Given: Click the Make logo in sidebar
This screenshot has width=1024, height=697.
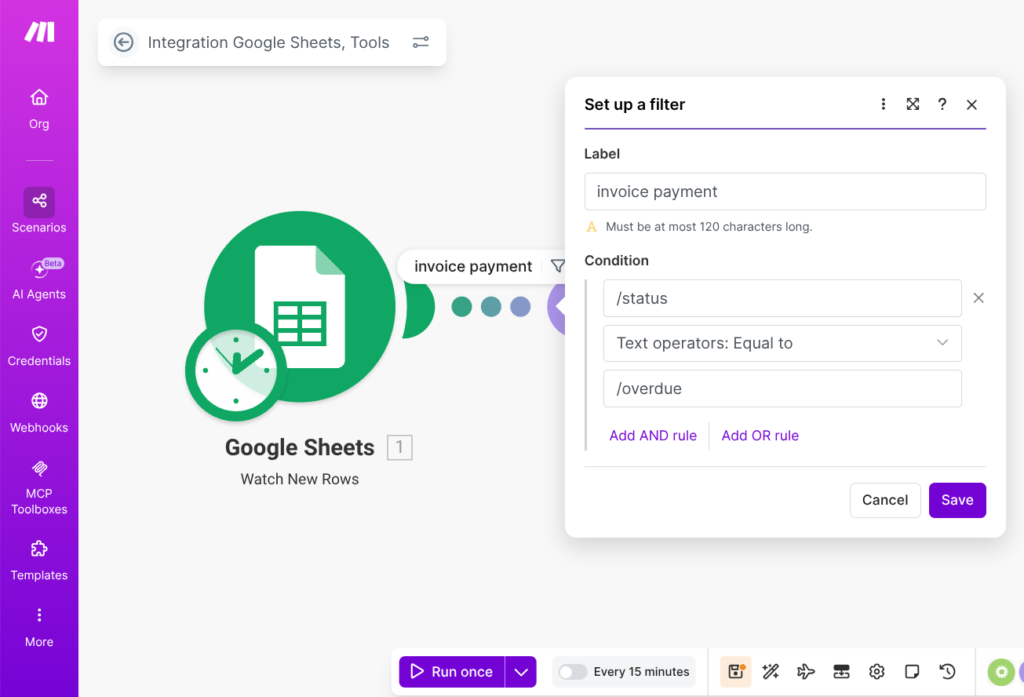Looking at the screenshot, I should (x=39, y=31).
